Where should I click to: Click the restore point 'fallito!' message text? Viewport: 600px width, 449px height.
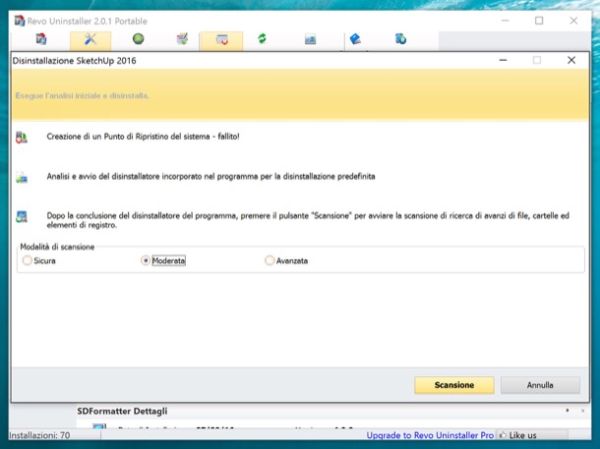tap(143, 136)
